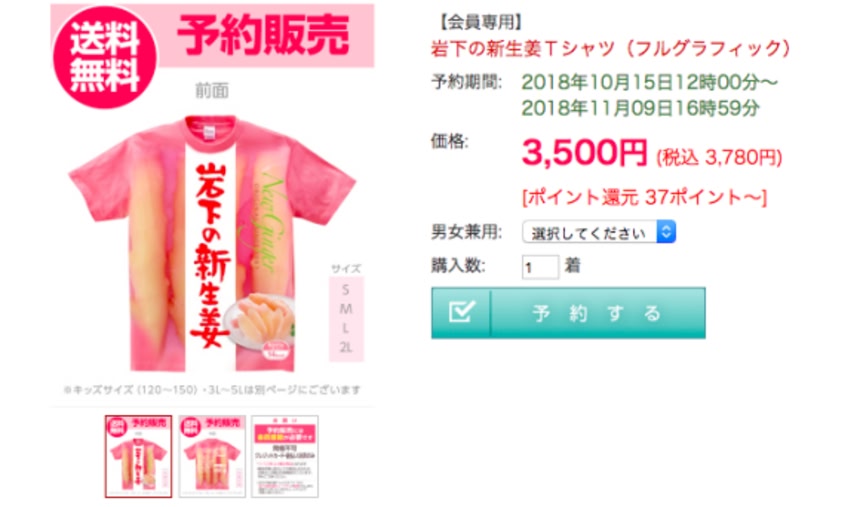860x507 pixels.
Task: Click the product title 岩下の新生姜Tシャツ
Action: click(x=610, y=49)
